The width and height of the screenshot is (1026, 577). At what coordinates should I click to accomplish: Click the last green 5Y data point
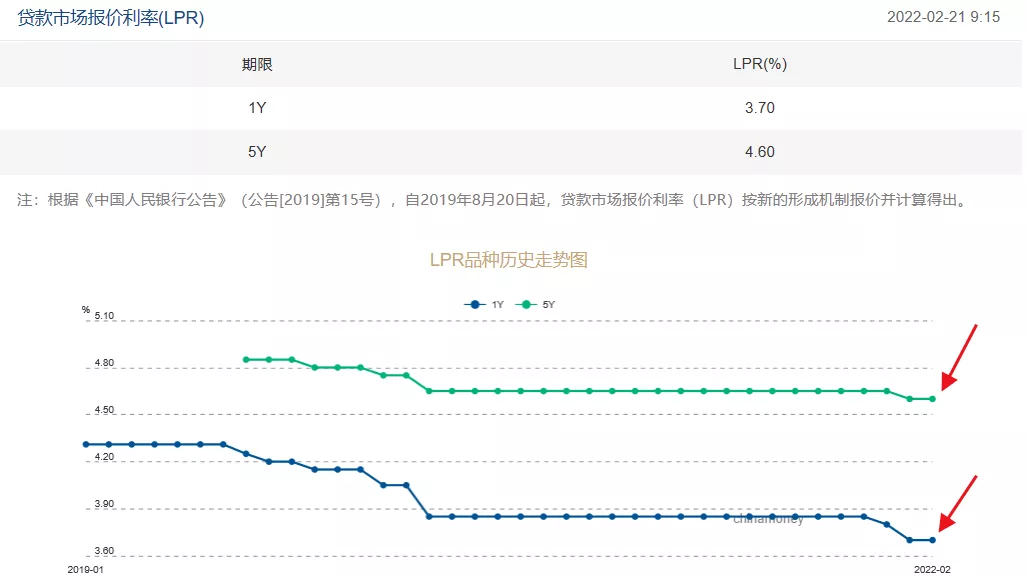click(x=932, y=399)
